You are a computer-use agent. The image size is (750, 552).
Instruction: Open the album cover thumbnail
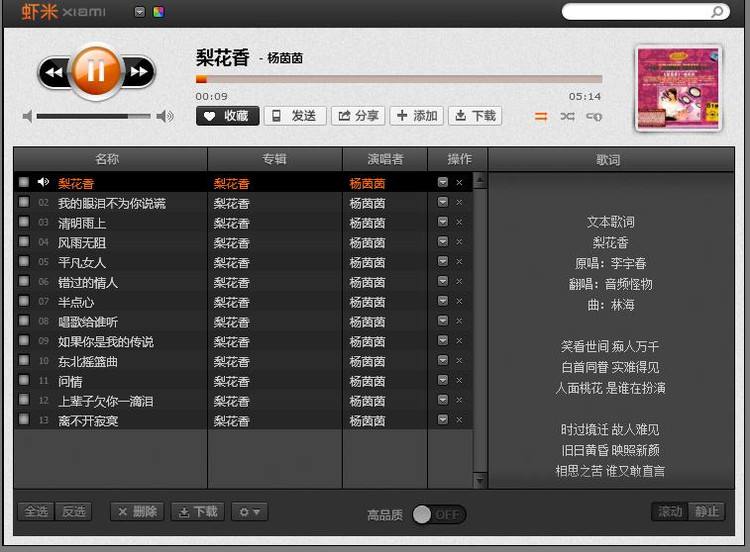pos(678,88)
